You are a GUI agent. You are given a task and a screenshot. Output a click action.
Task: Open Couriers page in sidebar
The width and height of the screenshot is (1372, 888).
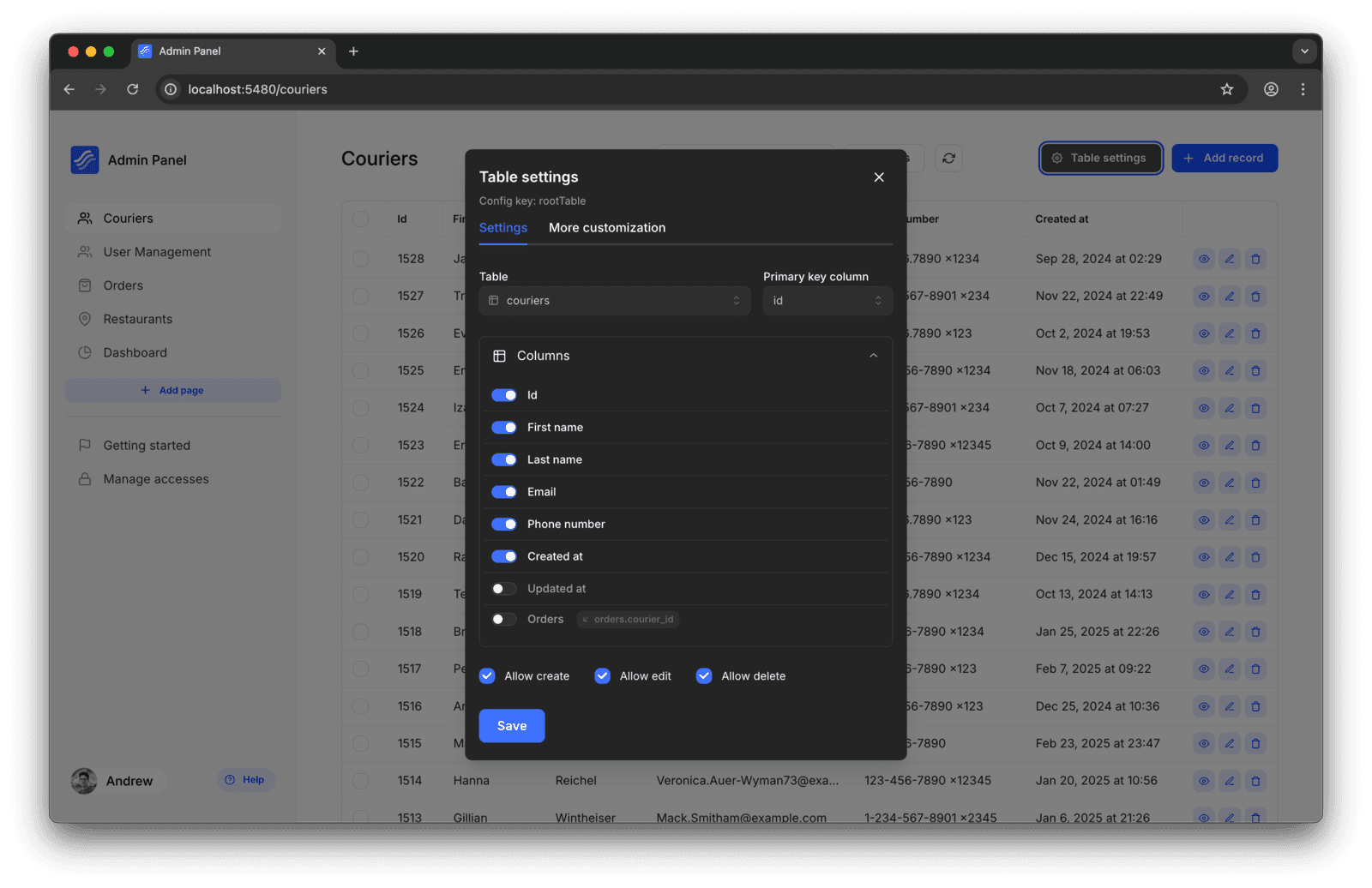pyautogui.click(x=173, y=219)
